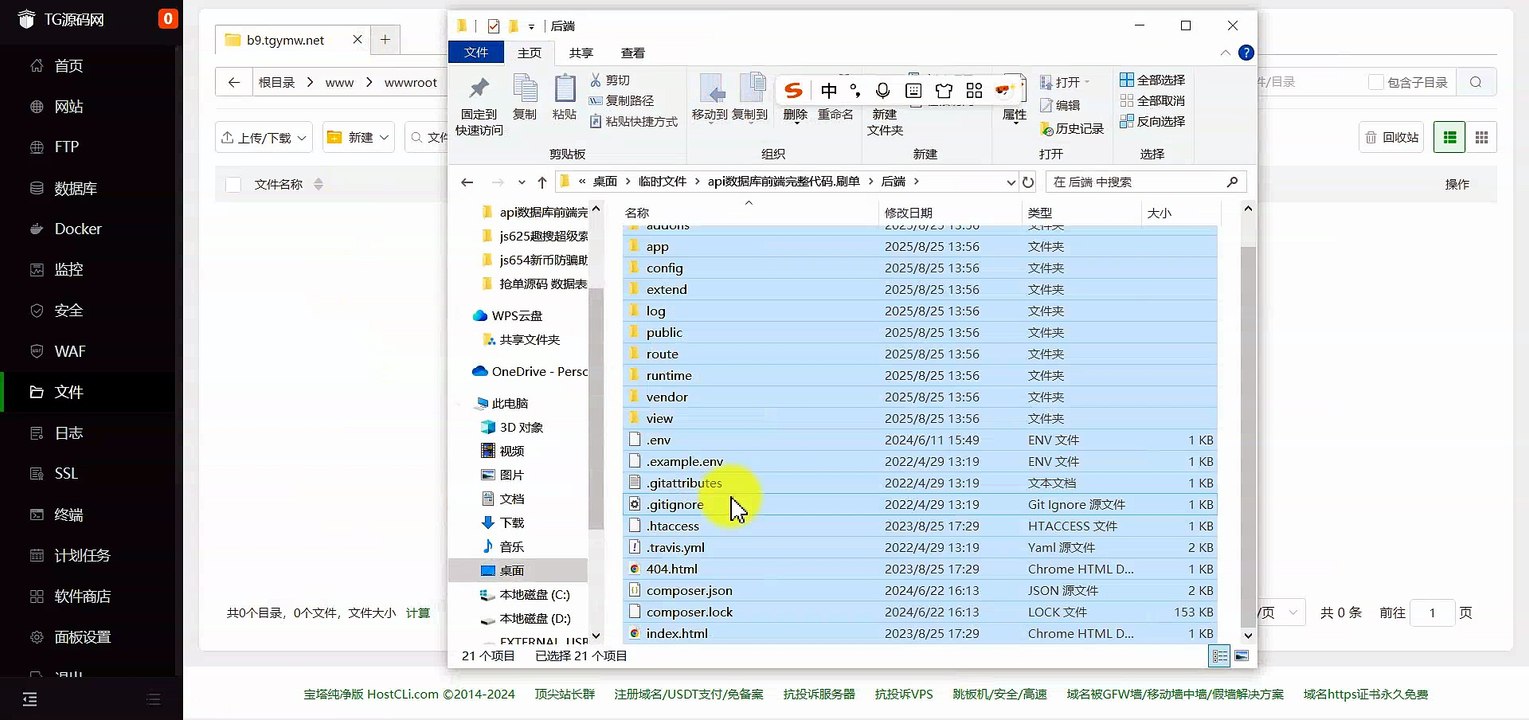
Task: Click the Explorer up-directory arrow
Action: point(542,182)
